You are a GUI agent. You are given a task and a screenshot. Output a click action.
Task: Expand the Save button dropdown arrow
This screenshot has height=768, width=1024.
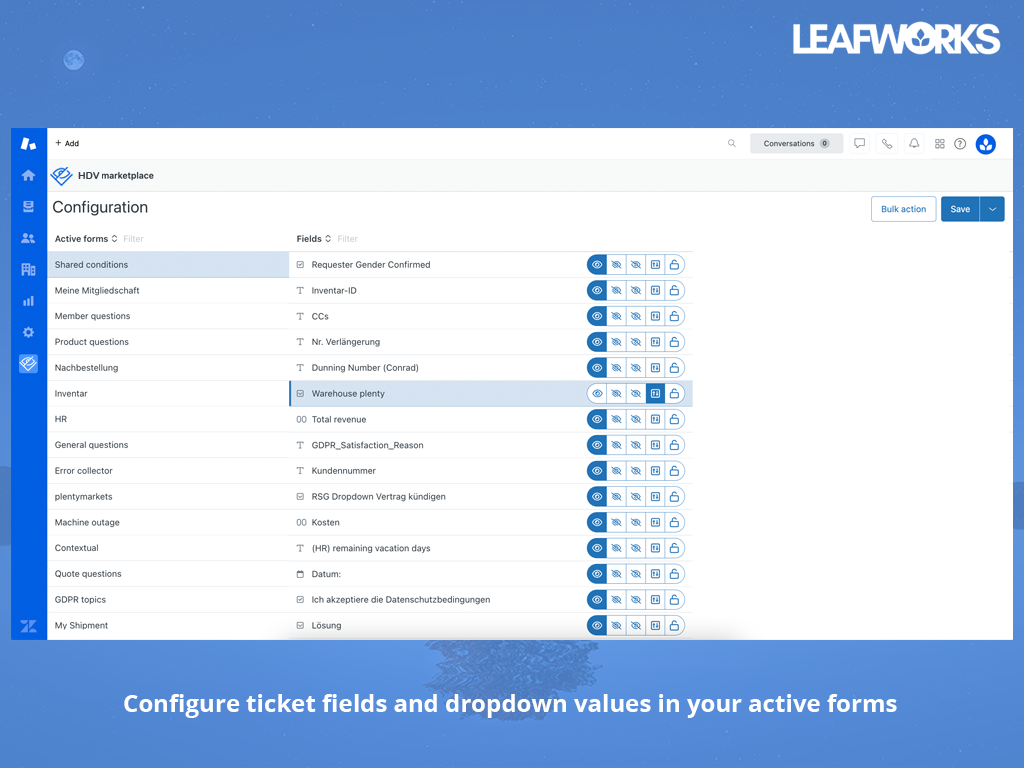pos(991,209)
